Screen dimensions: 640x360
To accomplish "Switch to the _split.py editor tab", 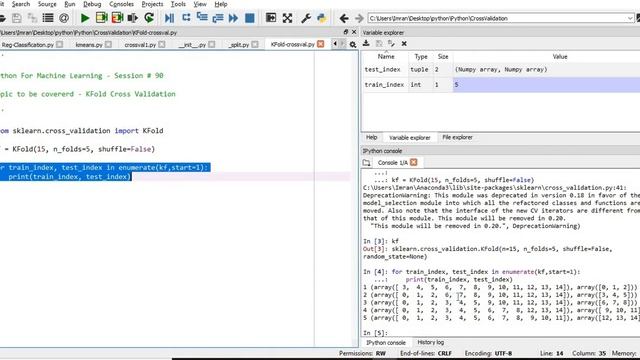I will [239, 45].
